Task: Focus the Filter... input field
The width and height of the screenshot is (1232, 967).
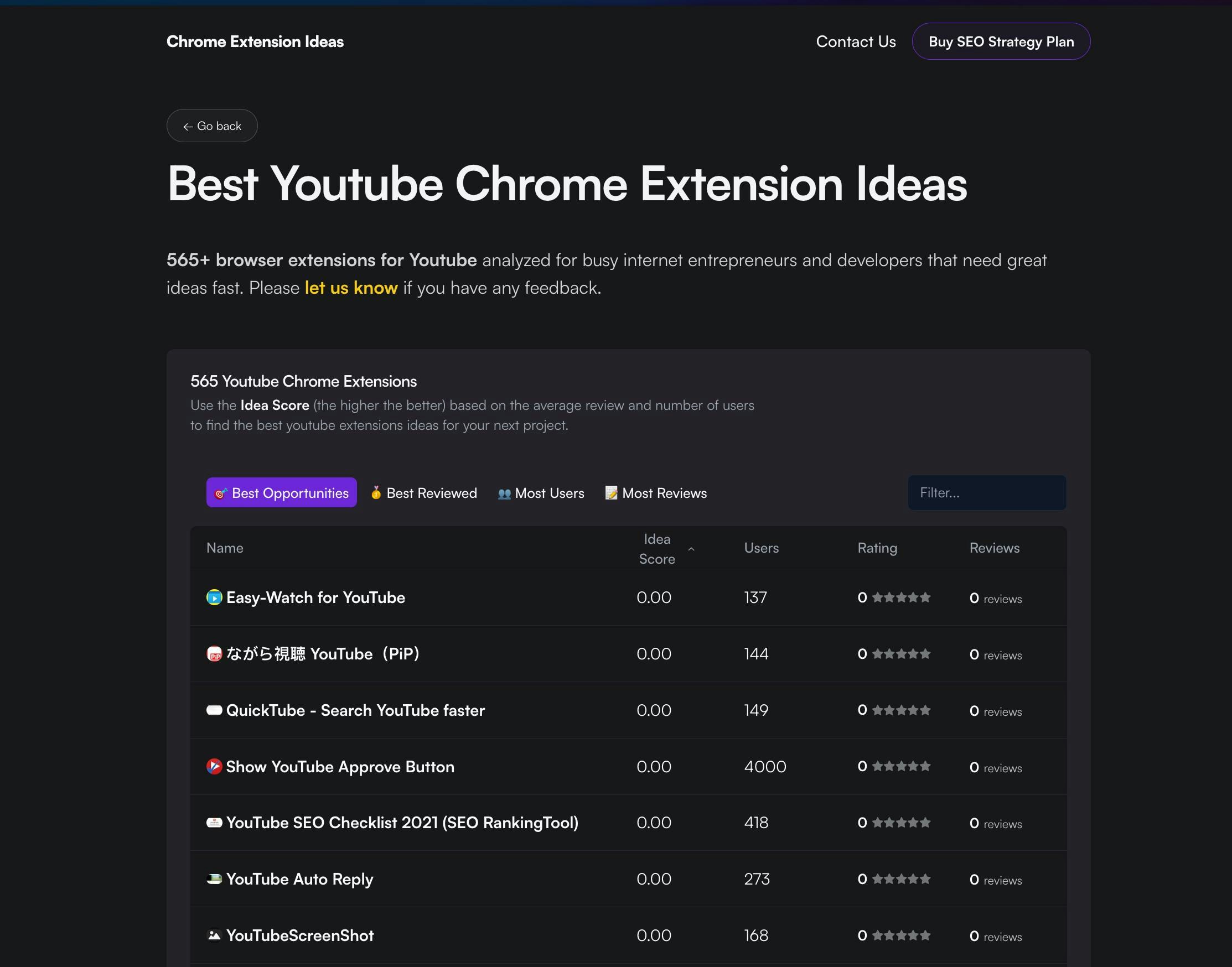Action: click(x=987, y=492)
